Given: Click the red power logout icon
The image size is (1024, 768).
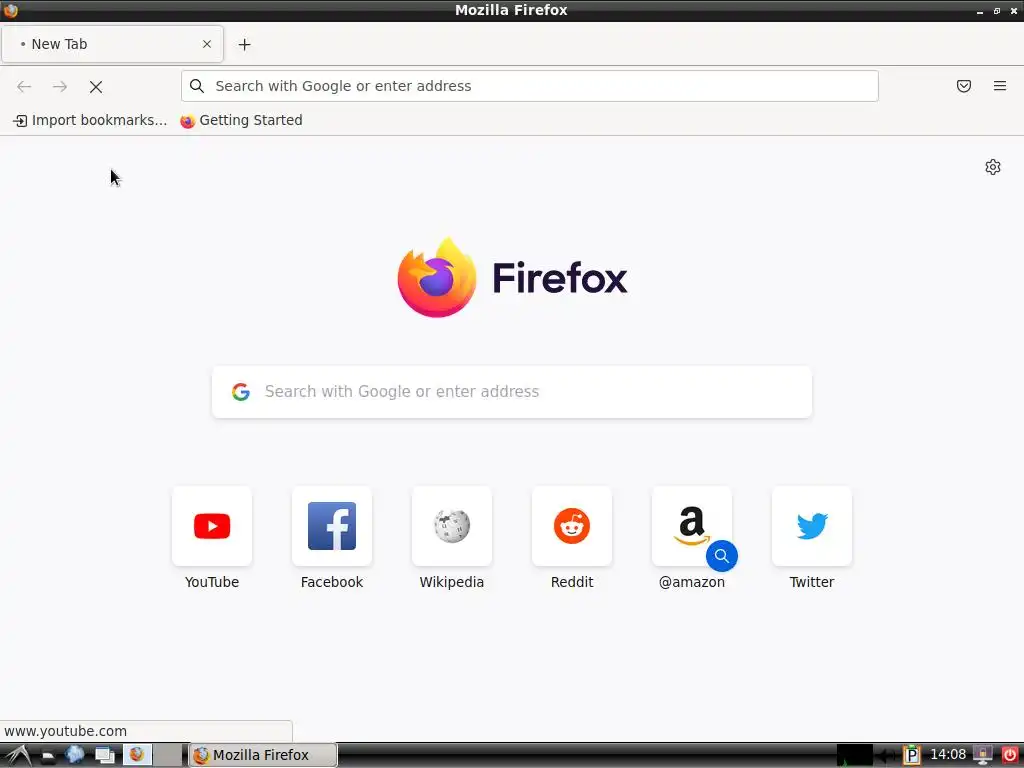Looking at the screenshot, I should [x=1009, y=755].
